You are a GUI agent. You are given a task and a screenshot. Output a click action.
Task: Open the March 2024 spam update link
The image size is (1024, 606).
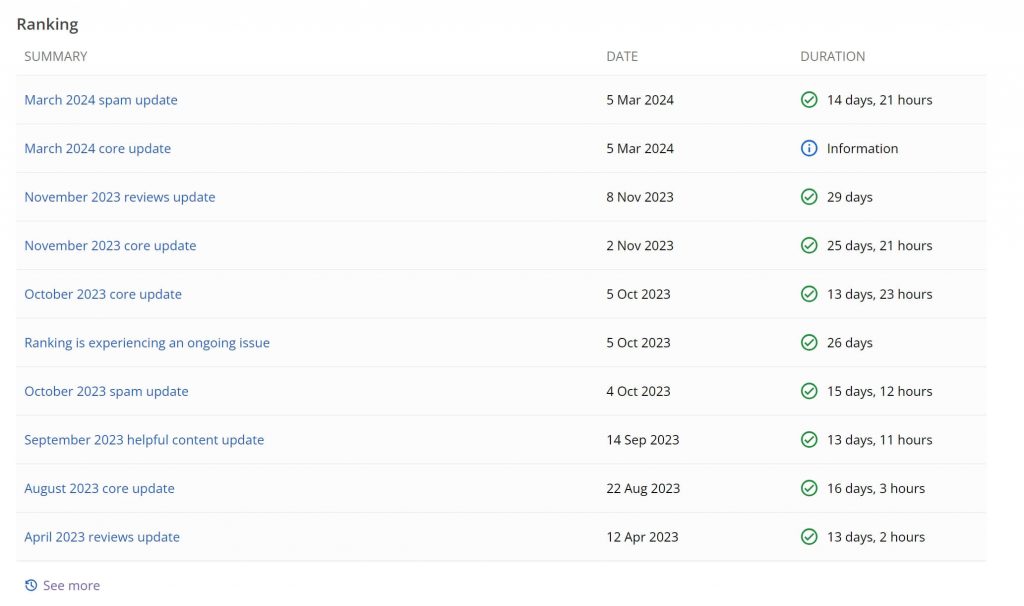coord(101,100)
